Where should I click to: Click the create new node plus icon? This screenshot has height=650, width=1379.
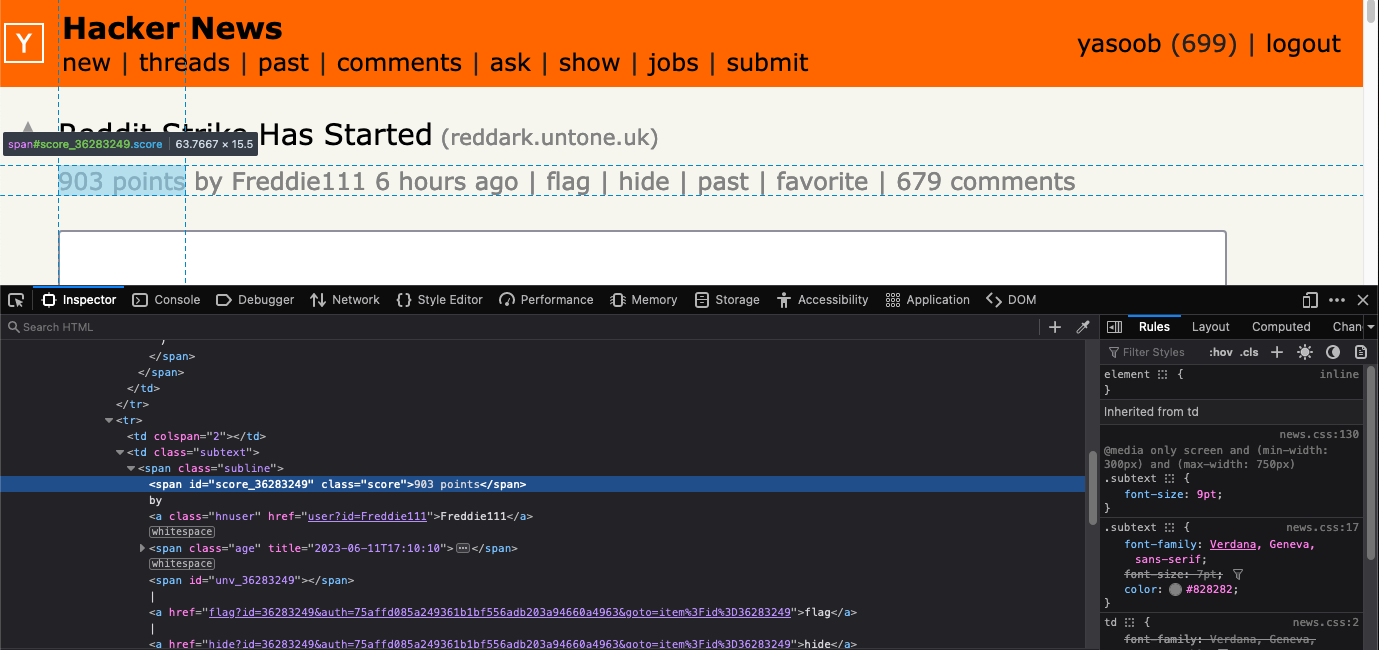pyautogui.click(x=1054, y=327)
